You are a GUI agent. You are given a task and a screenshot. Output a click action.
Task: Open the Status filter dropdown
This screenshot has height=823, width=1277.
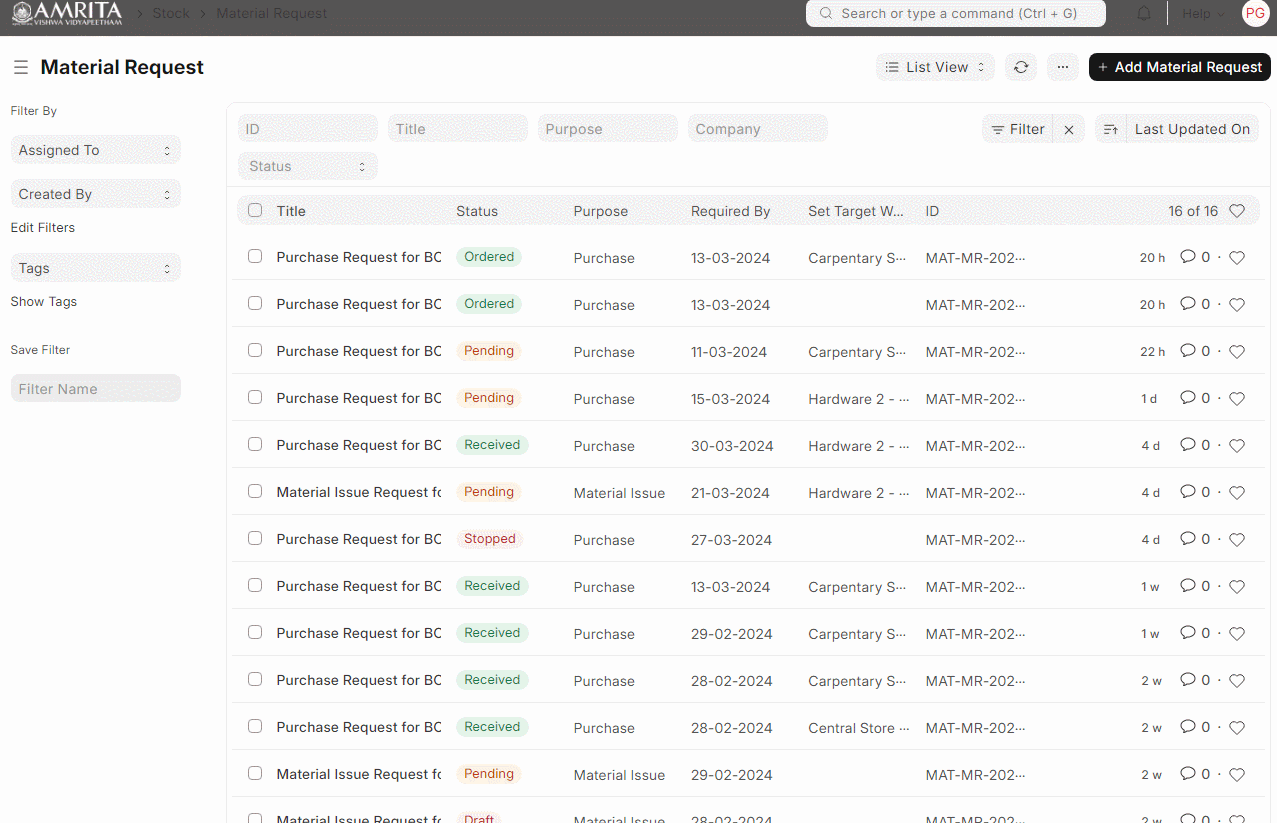coord(307,166)
